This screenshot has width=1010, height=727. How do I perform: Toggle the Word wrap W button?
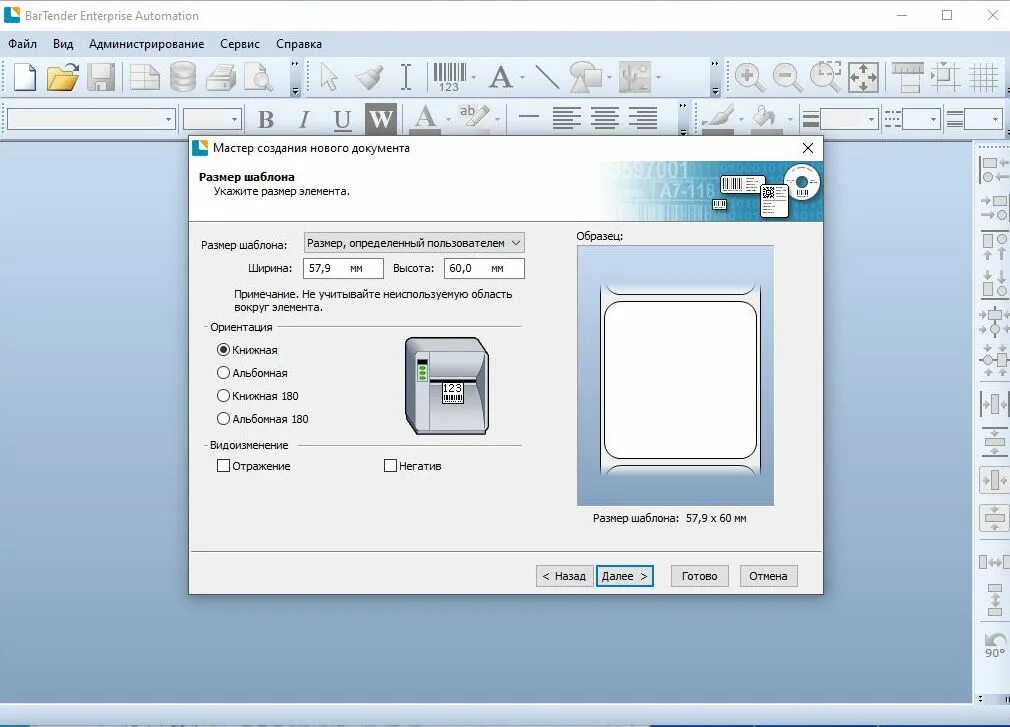click(x=380, y=118)
